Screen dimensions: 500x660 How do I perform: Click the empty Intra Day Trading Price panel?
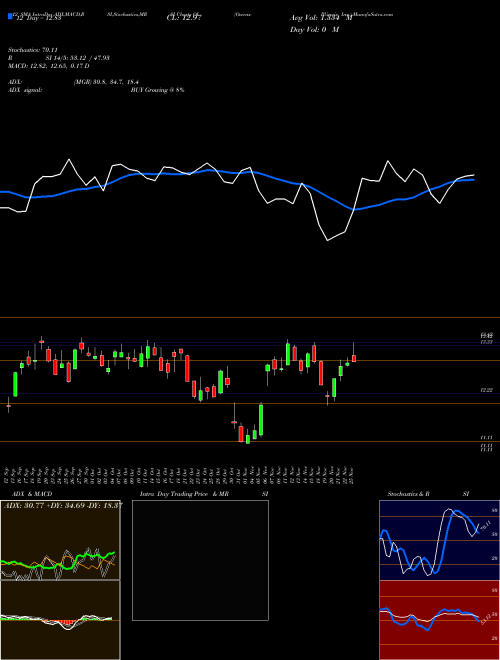tap(200, 560)
